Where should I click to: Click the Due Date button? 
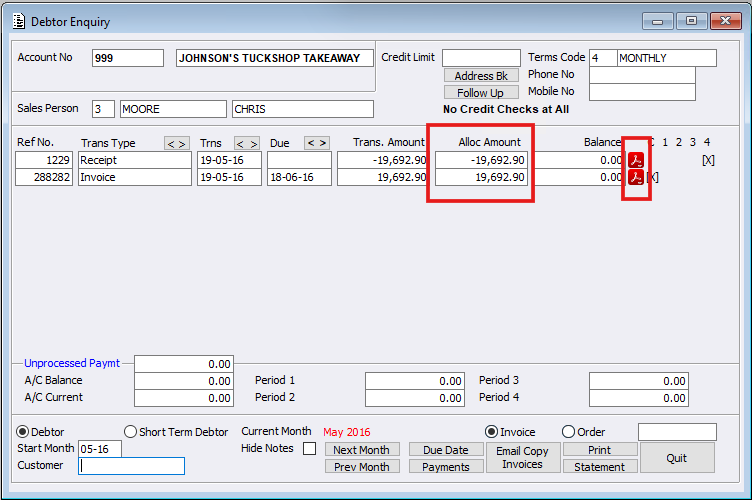pos(446,450)
